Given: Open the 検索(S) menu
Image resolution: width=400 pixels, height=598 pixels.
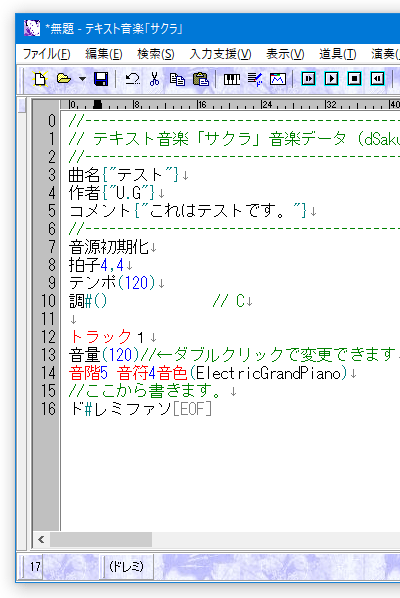Looking at the screenshot, I should point(156,54).
